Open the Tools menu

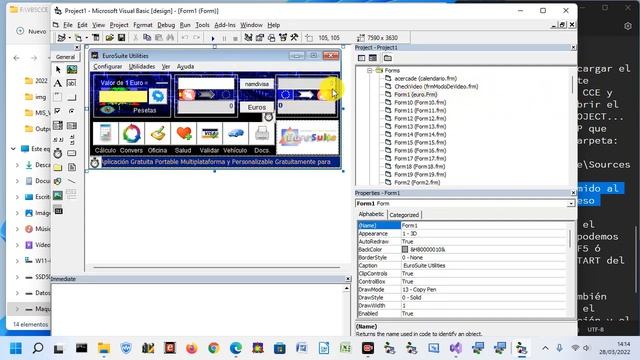point(202,25)
